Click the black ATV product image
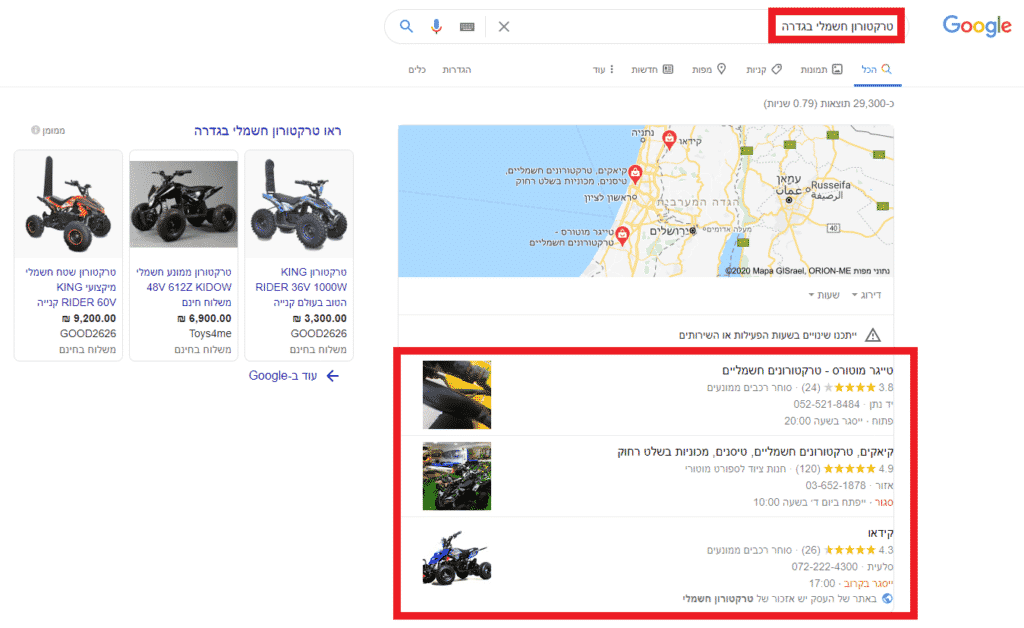The width and height of the screenshot is (1024, 628). [184, 204]
